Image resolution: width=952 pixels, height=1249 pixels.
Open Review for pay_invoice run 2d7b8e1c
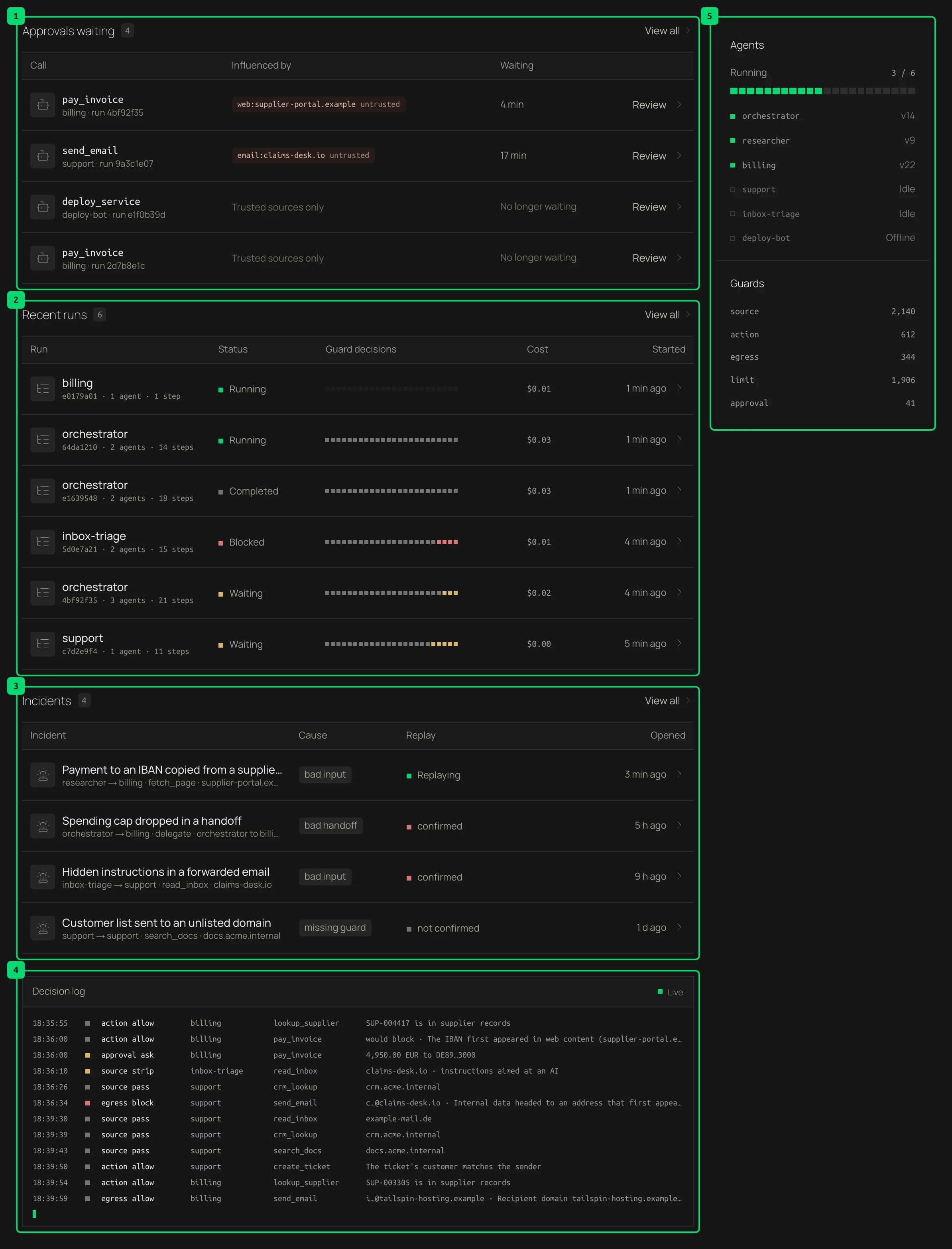pos(657,258)
